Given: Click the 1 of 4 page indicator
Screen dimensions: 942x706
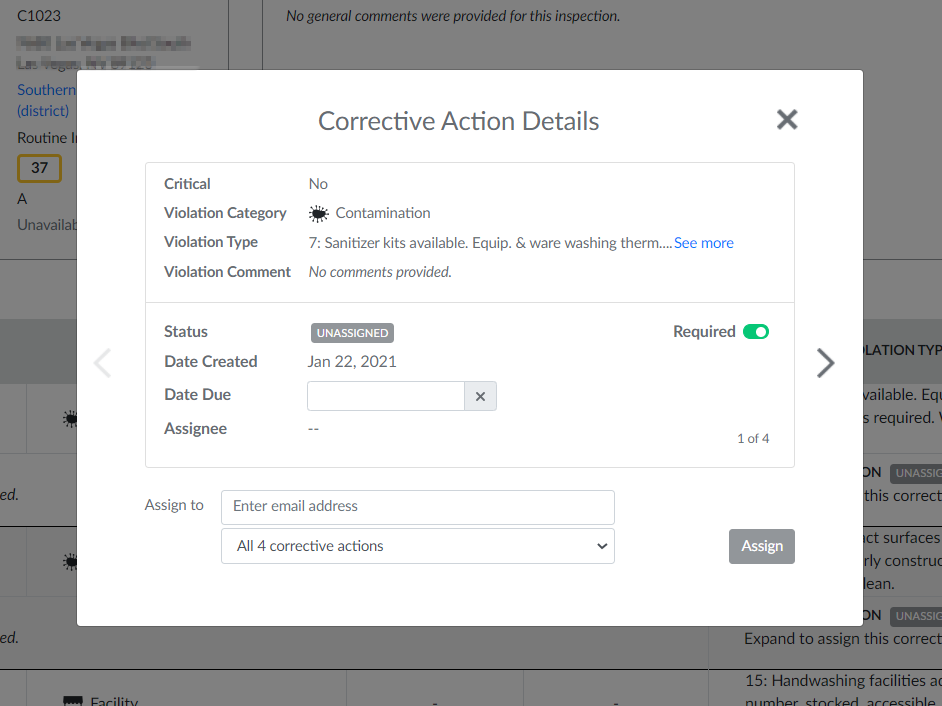Looking at the screenshot, I should point(752,439).
